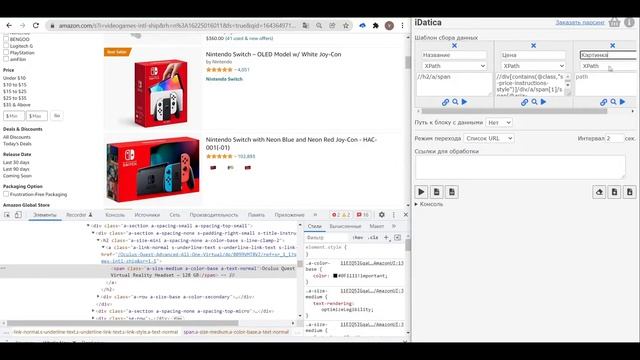Open XPath dropdown under Картинка field
Screen dimensions: 640x360
(608, 66)
